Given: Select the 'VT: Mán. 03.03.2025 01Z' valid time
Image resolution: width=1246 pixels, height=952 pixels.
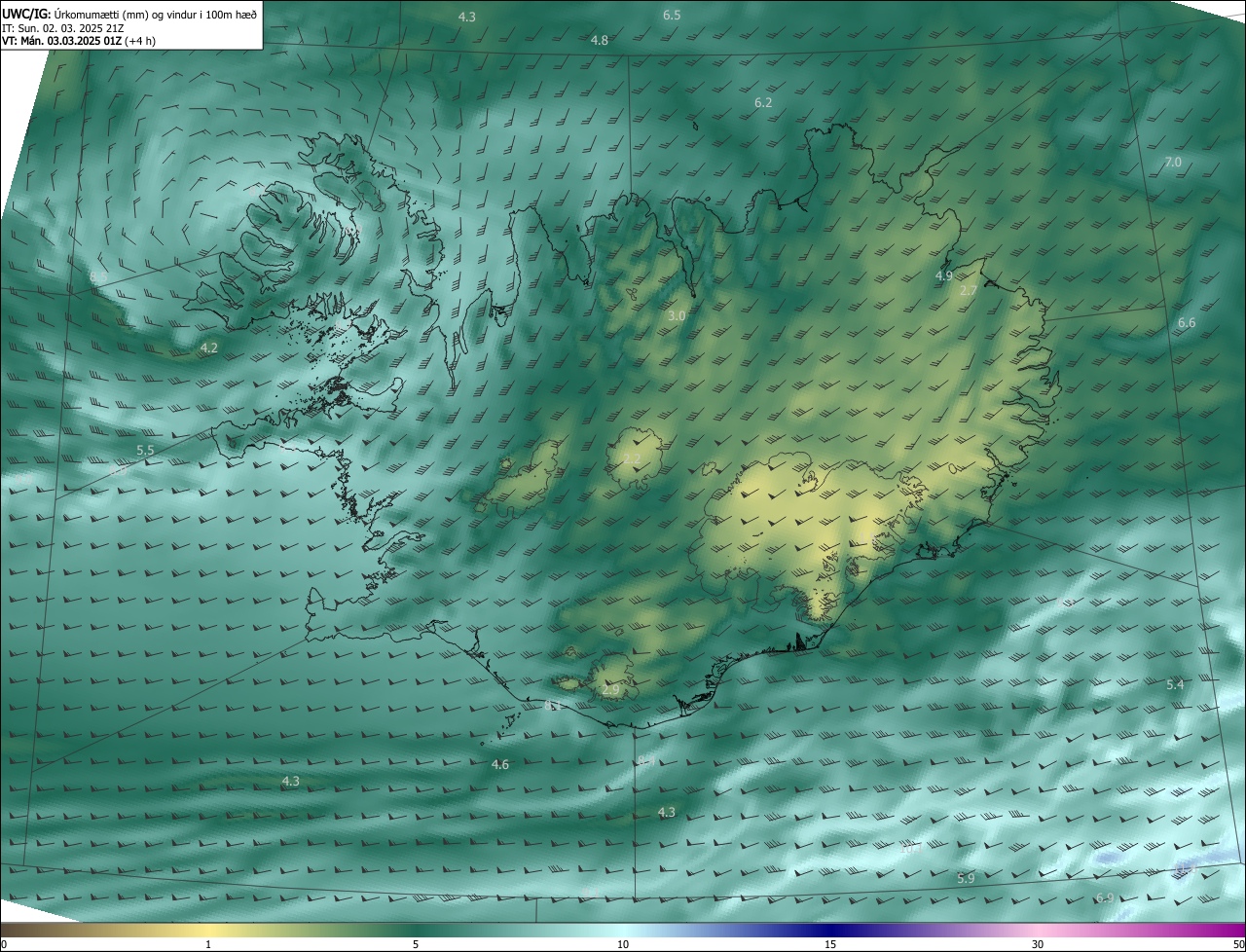Looking at the screenshot, I should tap(61, 41).
